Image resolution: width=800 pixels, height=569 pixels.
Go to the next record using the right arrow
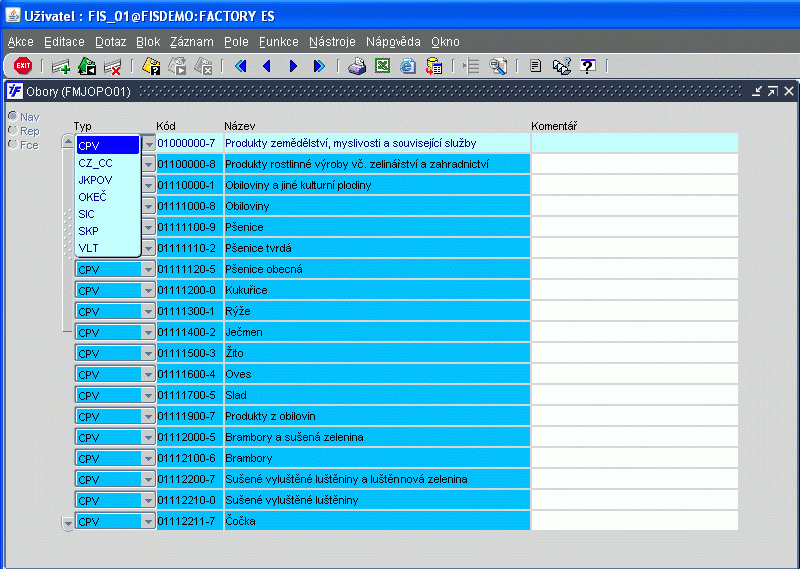293,66
